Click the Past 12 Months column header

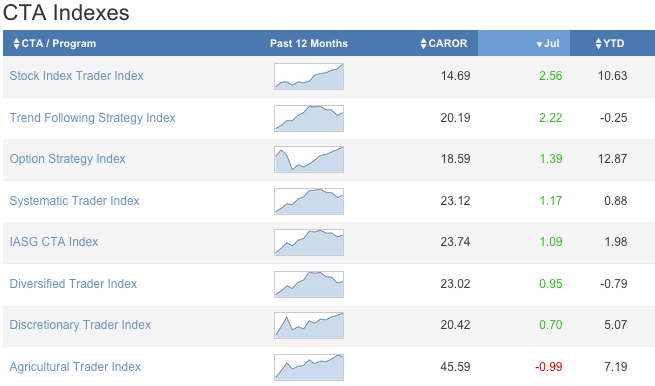point(309,43)
